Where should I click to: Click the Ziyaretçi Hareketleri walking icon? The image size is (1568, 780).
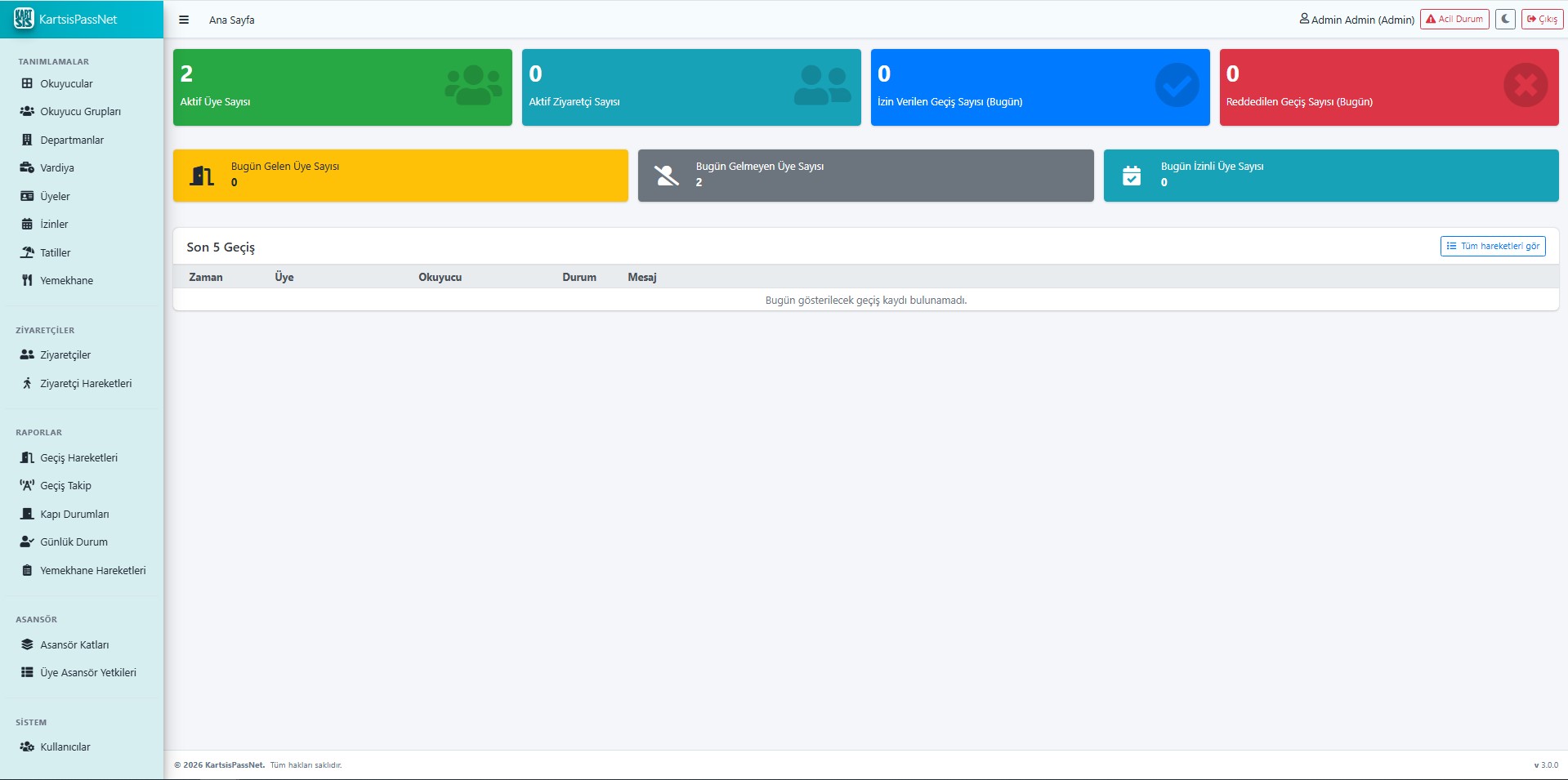coord(27,383)
